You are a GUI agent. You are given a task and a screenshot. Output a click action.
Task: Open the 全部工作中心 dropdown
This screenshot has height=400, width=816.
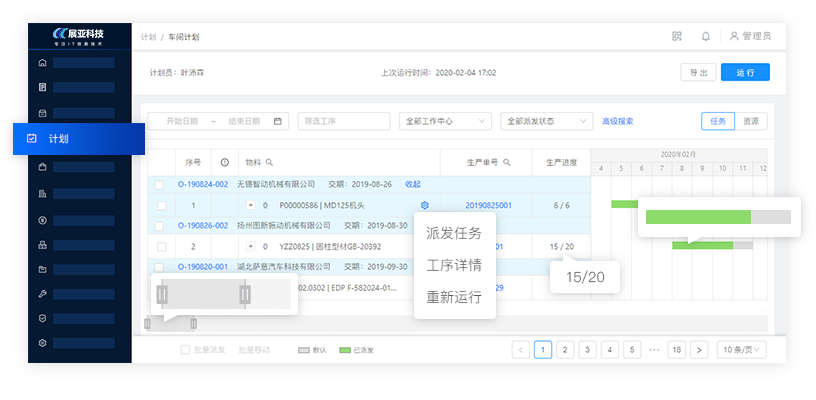coord(445,121)
